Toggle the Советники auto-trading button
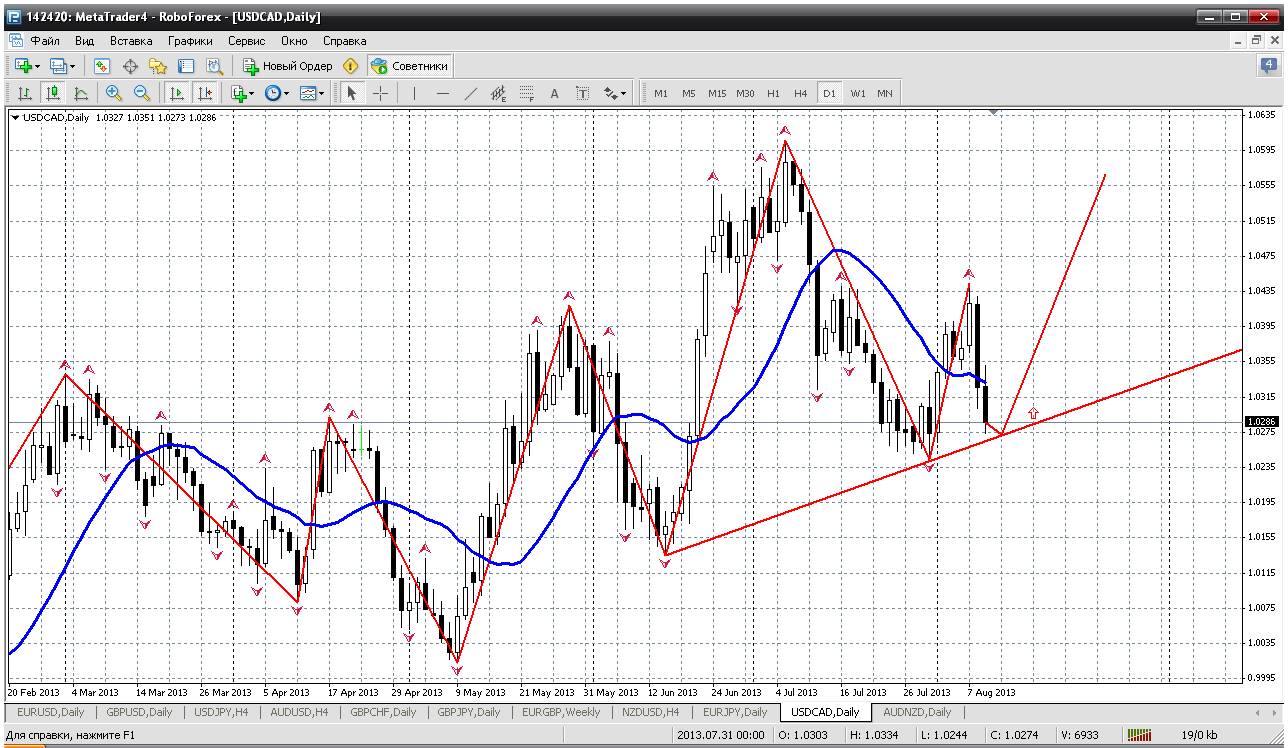 point(410,66)
